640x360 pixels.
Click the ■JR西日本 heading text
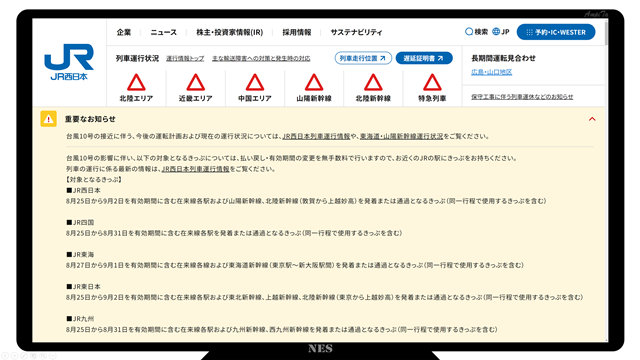(83, 190)
